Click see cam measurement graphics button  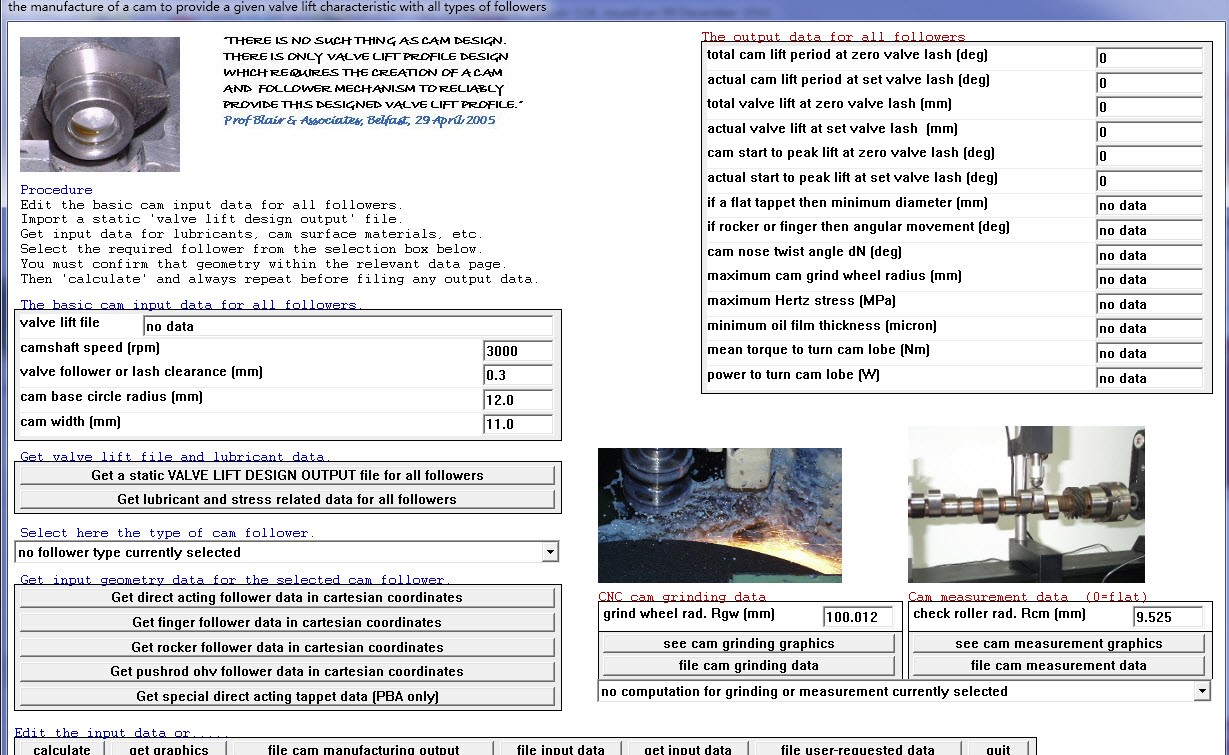[1058, 643]
